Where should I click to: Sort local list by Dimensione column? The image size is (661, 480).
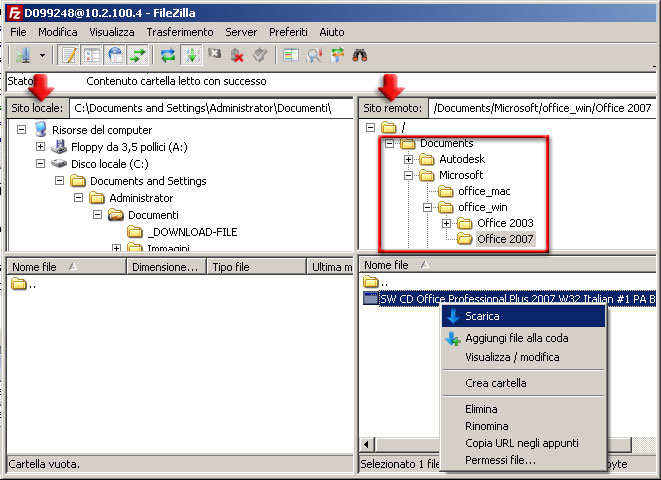(166, 267)
